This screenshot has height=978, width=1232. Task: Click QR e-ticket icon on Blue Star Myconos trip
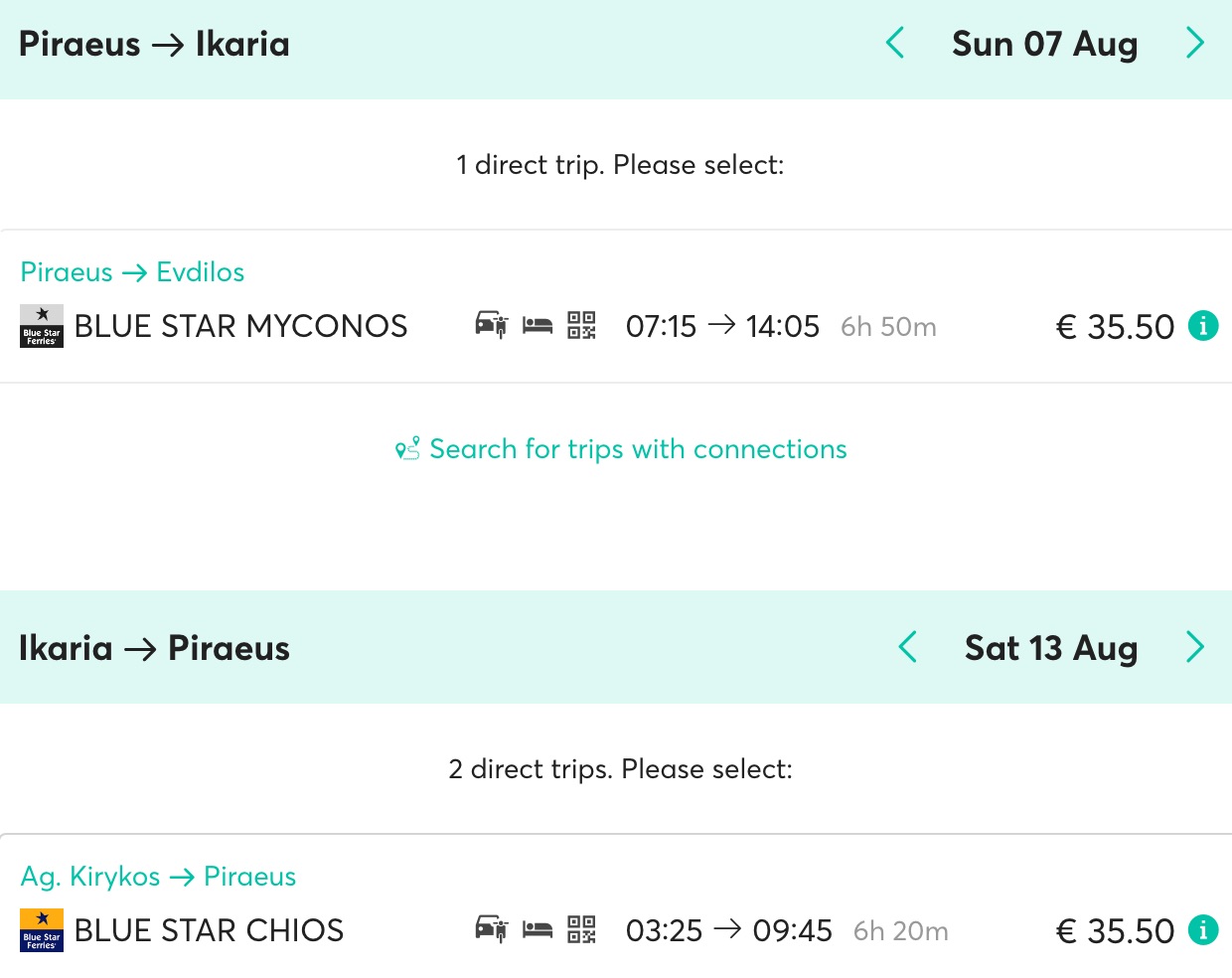click(x=581, y=325)
